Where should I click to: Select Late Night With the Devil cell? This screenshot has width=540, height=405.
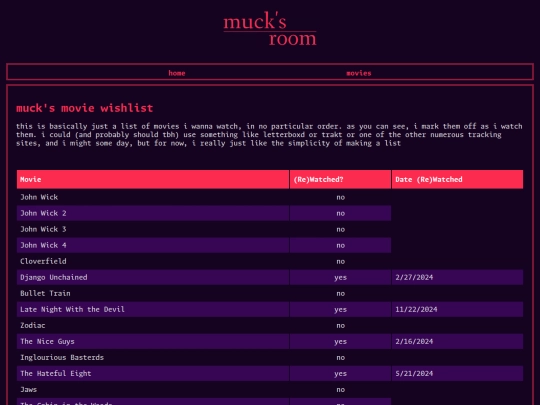click(x=153, y=309)
